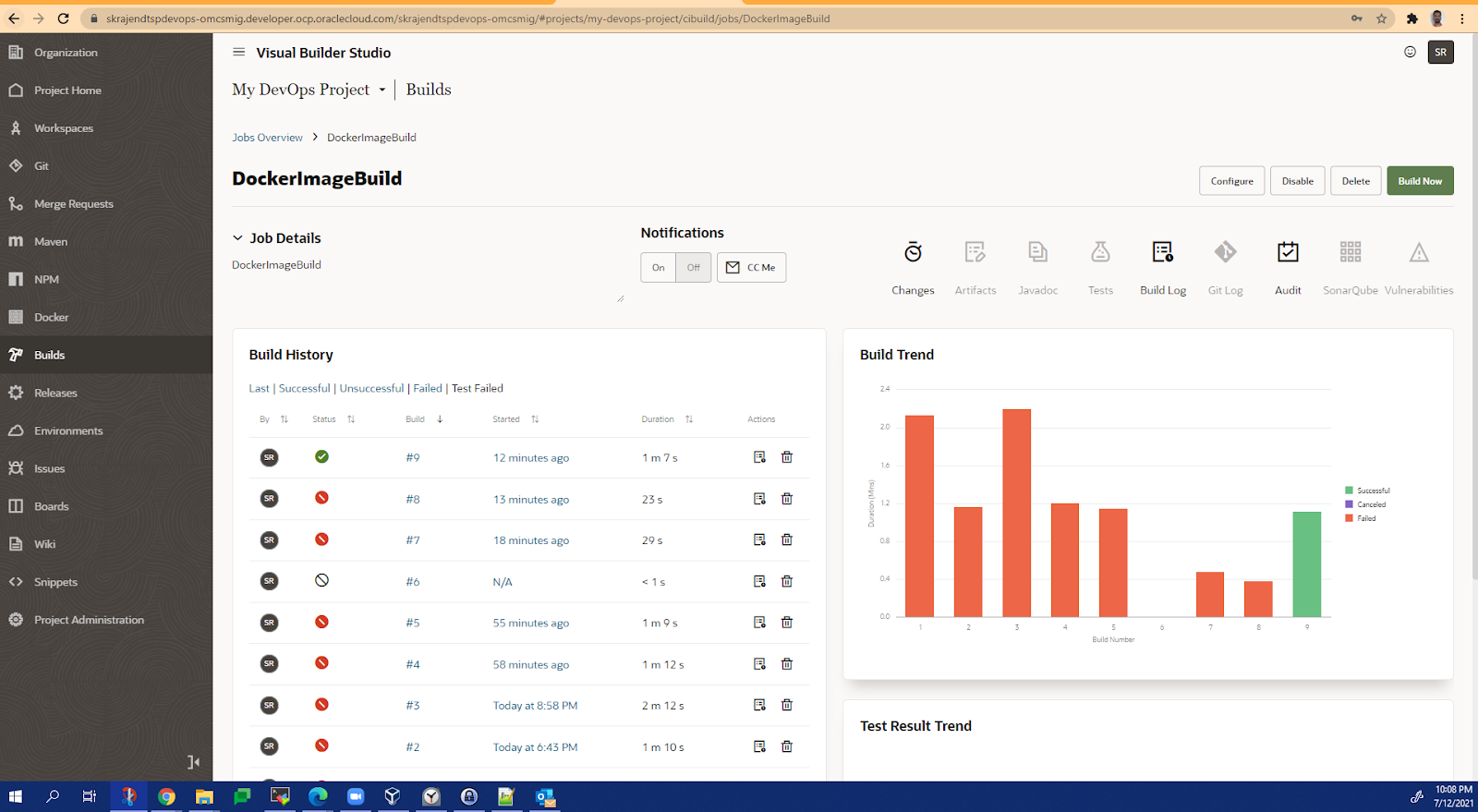This screenshot has width=1478, height=812.
Task: Click the Configure button
Action: point(1232,181)
